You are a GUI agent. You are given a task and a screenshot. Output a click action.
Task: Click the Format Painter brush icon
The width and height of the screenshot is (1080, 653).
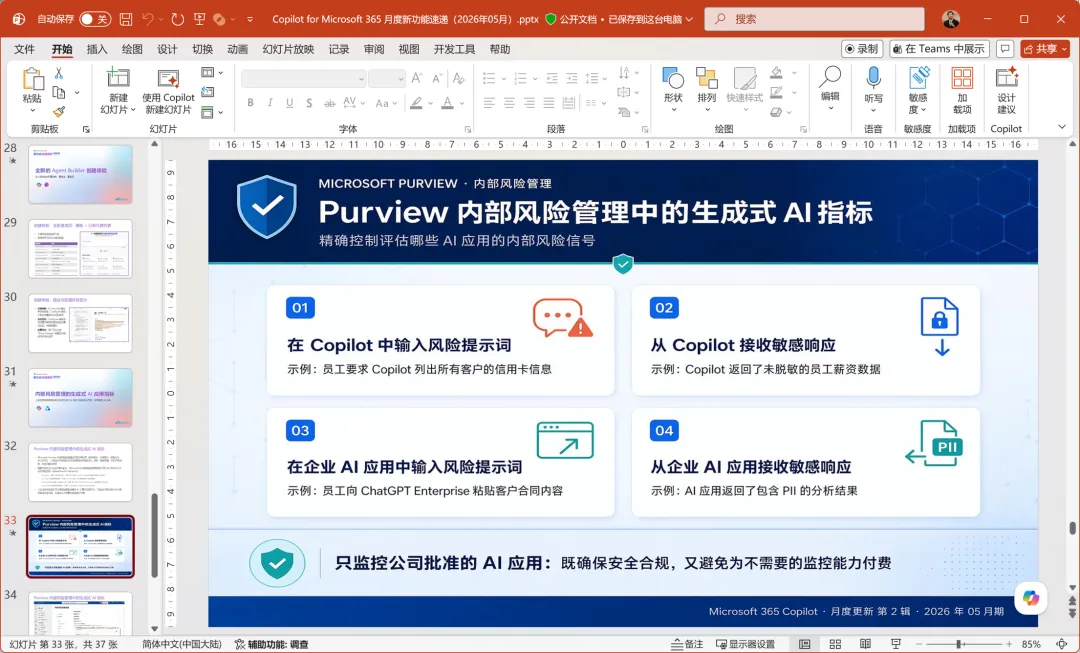pyautogui.click(x=59, y=112)
